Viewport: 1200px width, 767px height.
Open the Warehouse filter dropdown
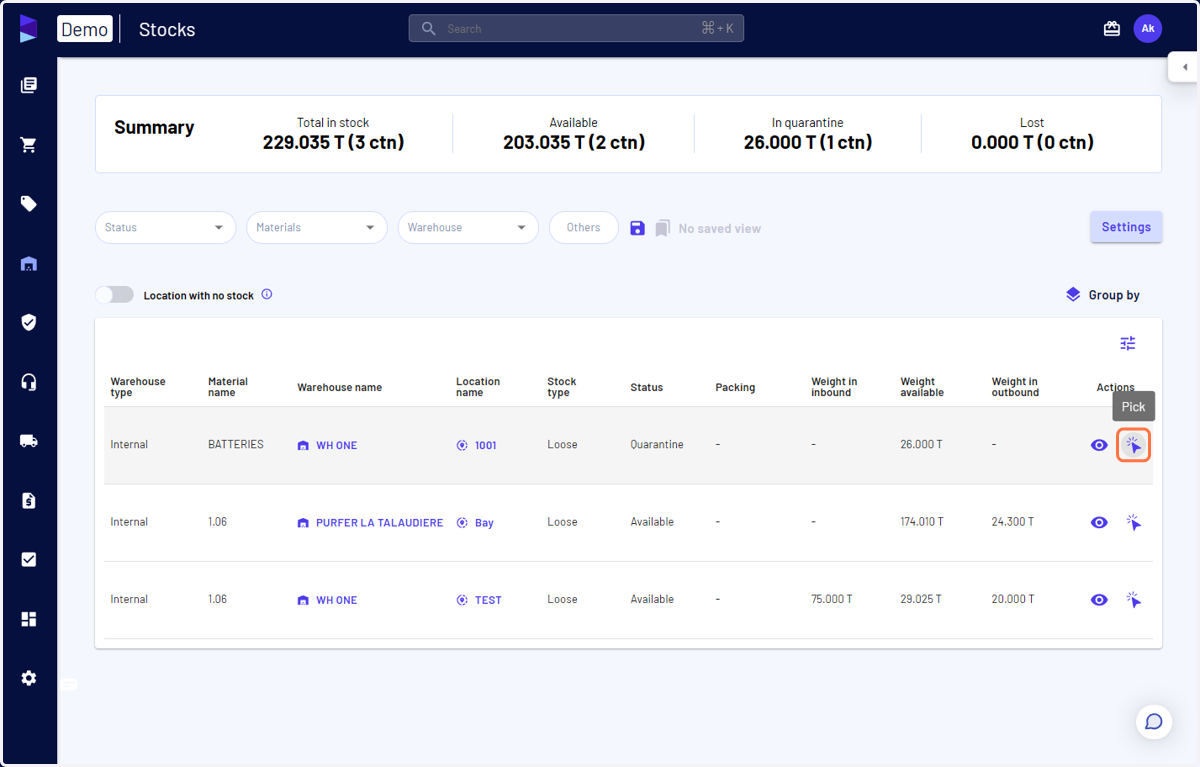pos(468,228)
